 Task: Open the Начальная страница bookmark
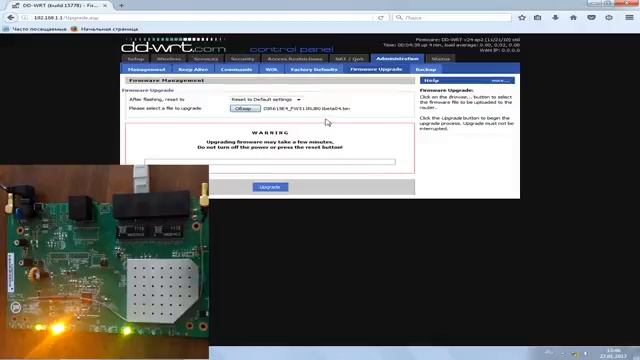(x=104, y=29)
